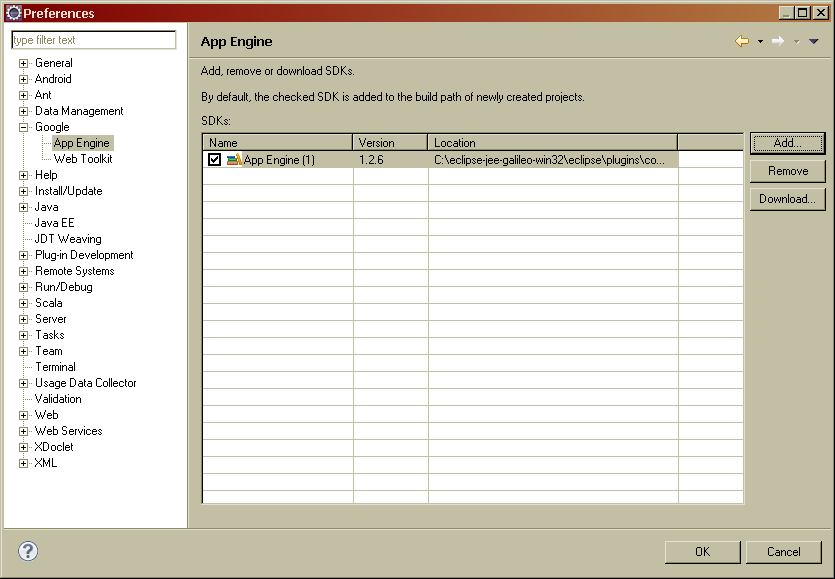Open the forward history dropdown arrow

pyautogui.click(x=797, y=42)
